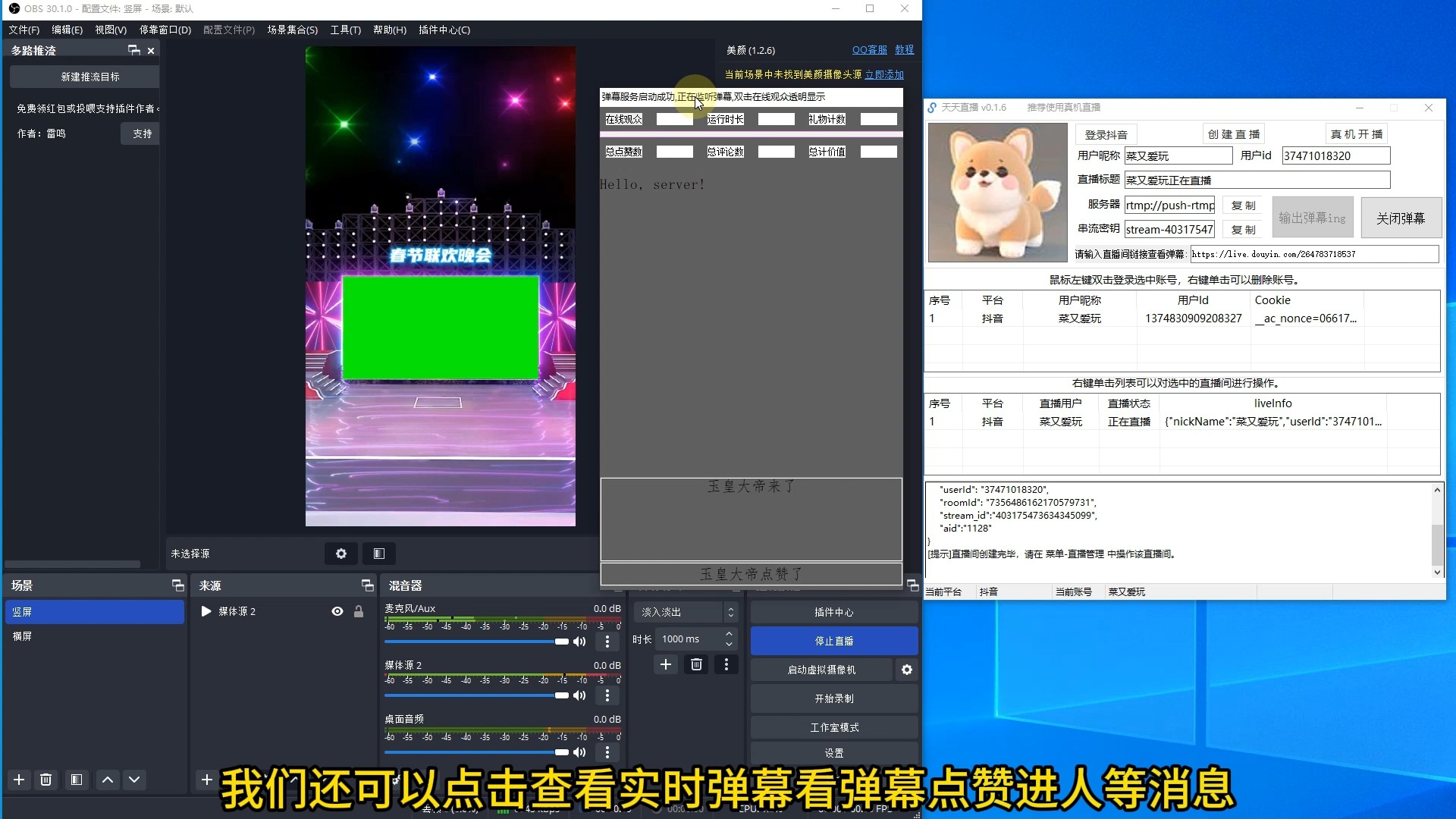Open the 插件中心(C) menu
Image resolution: width=1456 pixels, height=819 pixels.
444,30
